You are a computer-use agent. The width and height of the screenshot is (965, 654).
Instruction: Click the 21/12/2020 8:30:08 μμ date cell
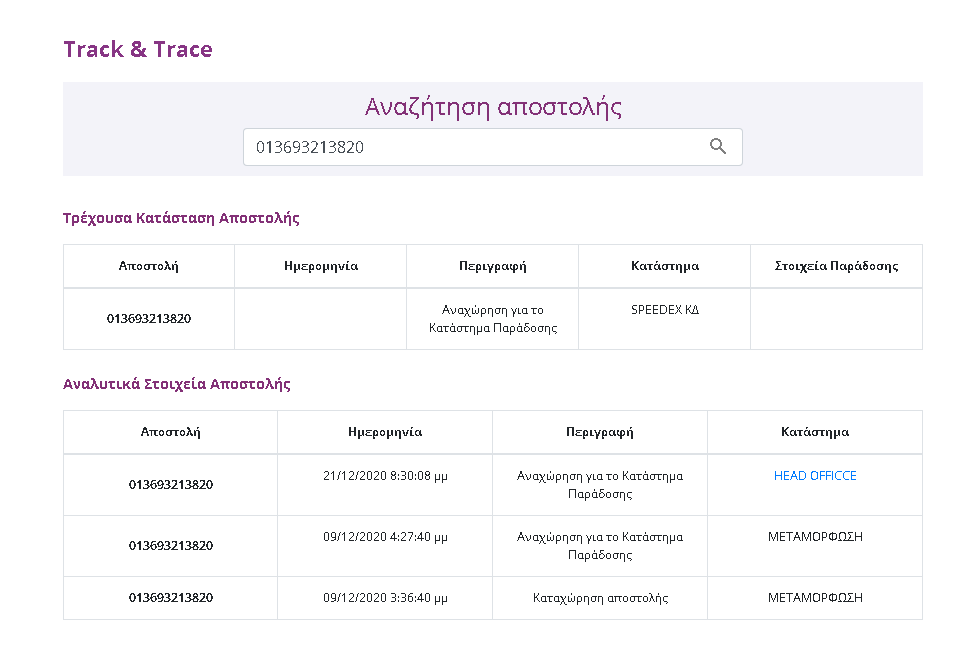click(x=385, y=476)
